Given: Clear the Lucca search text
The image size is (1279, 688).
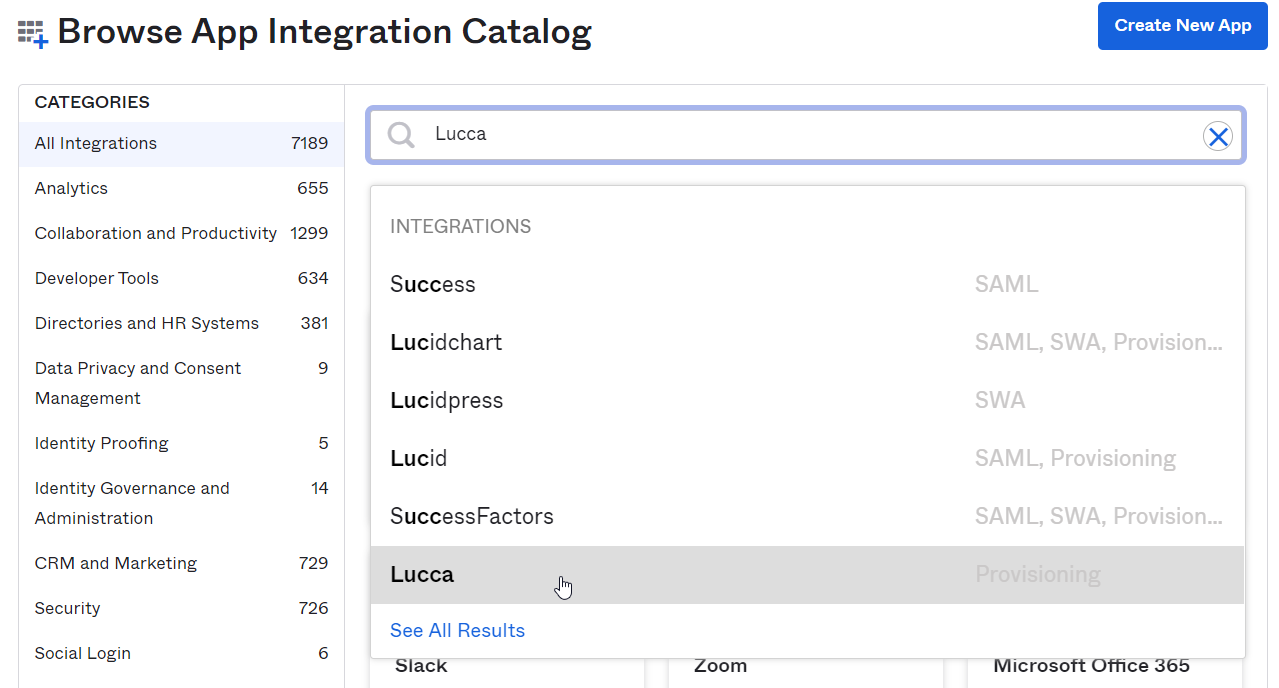Looking at the screenshot, I should tap(1217, 137).
